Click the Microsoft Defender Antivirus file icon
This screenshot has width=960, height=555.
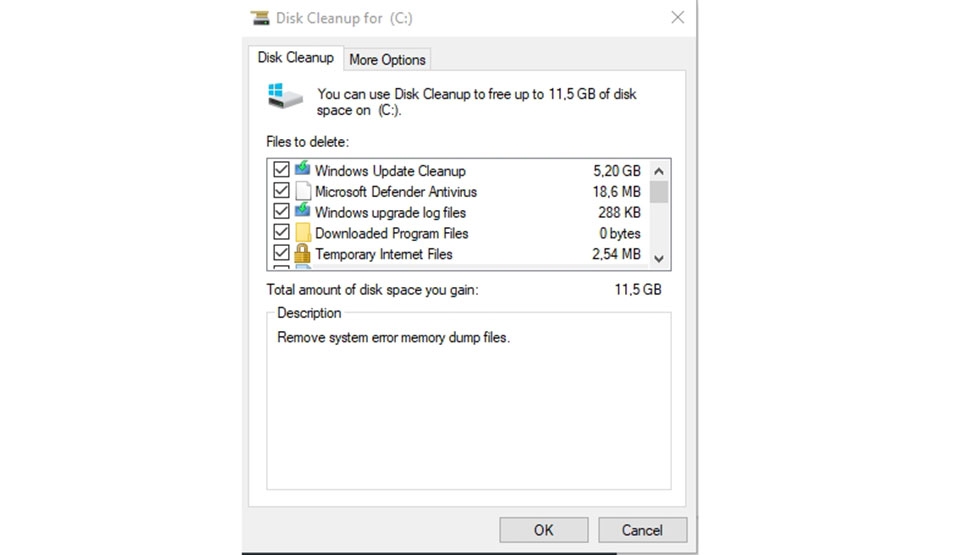click(302, 191)
